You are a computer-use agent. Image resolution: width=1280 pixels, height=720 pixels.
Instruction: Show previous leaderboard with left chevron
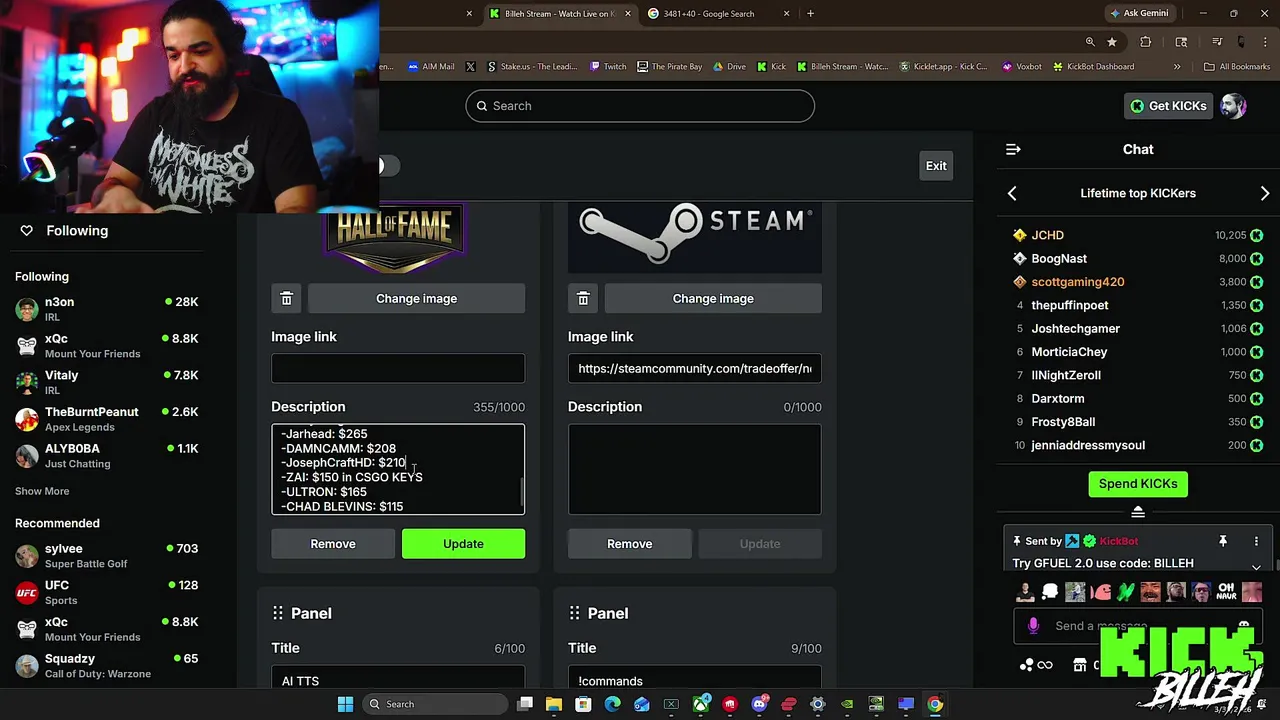pyautogui.click(x=1012, y=193)
